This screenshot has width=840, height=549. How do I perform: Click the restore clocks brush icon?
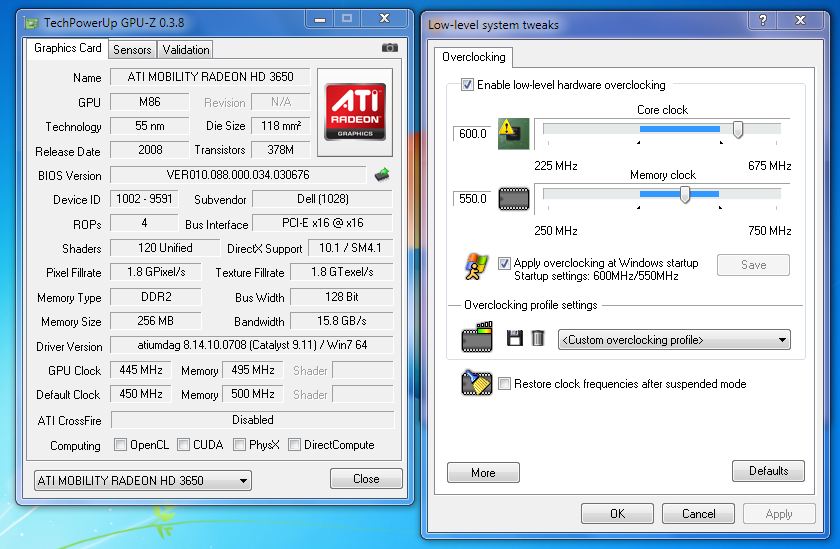click(476, 382)
